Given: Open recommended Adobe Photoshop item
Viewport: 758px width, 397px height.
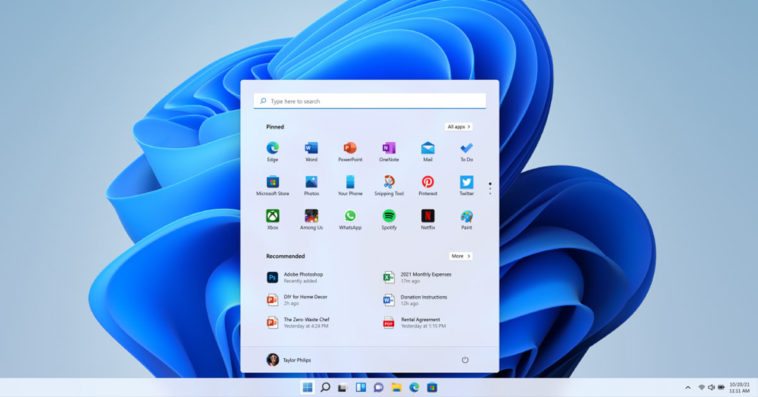Looking at the screenshot, I should pyautogui.click(x=295, y=277).
